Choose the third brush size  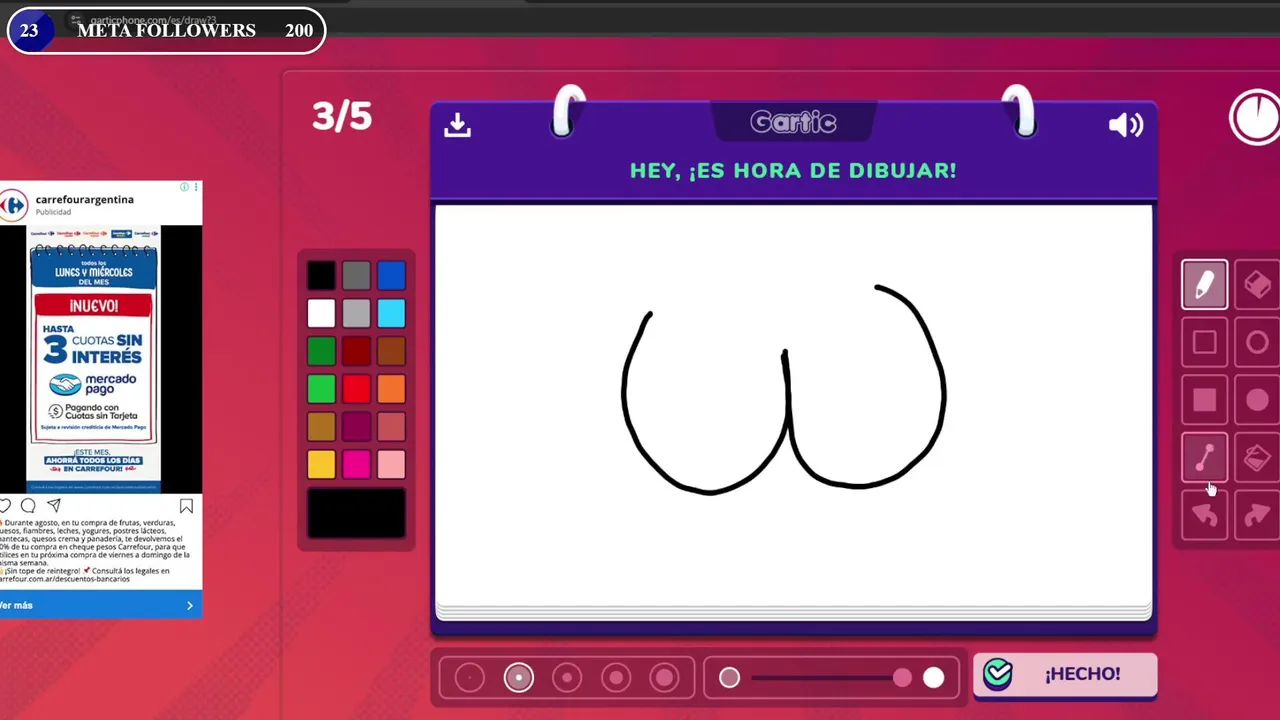click(x=567, y=678)
